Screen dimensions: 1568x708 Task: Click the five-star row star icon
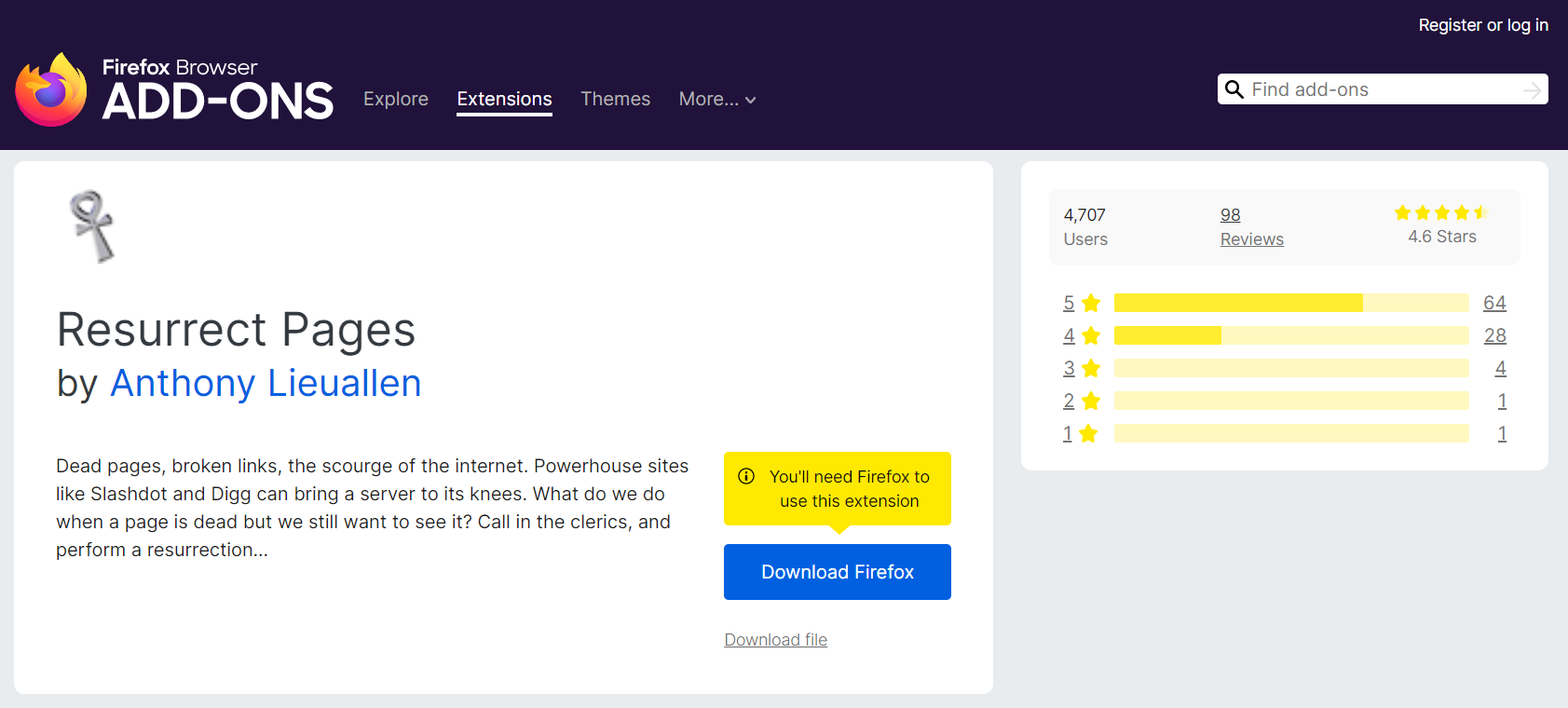(x=1091, y=303)
